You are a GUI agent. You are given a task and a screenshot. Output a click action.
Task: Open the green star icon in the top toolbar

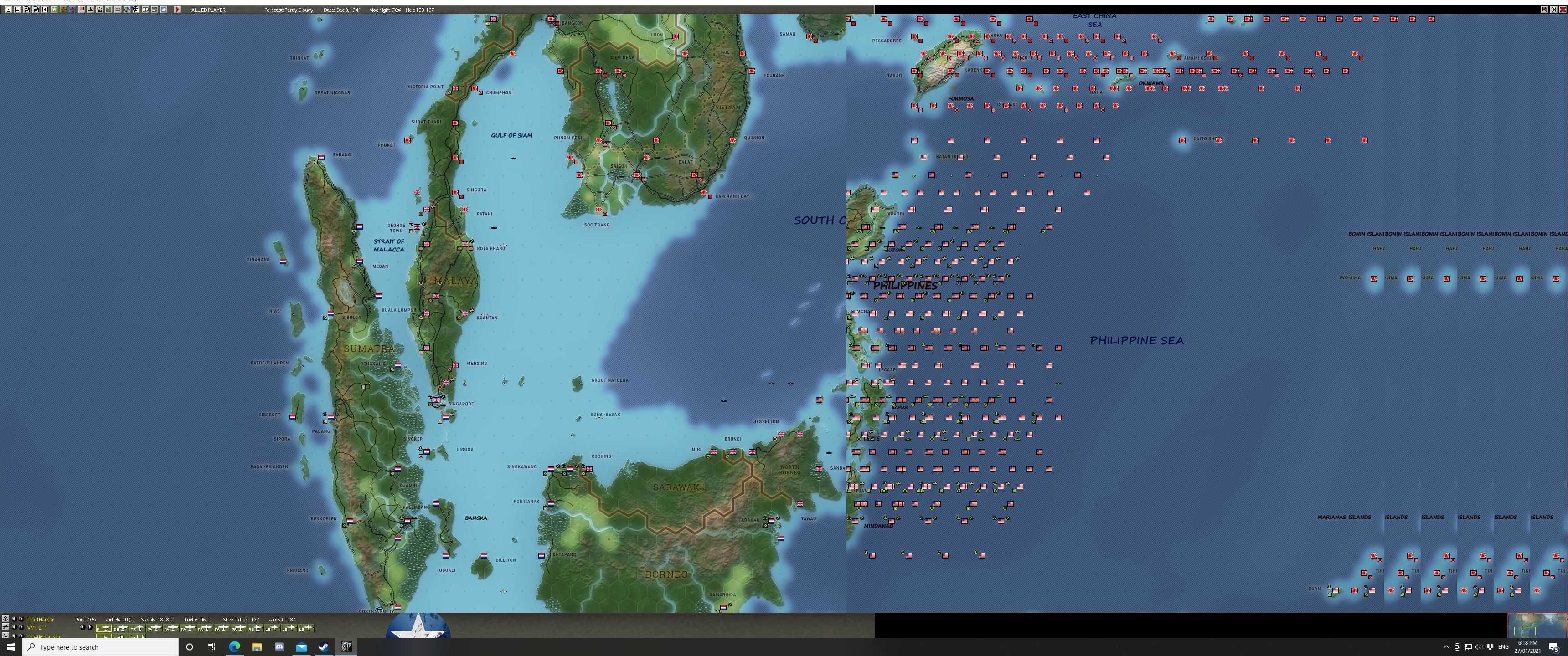54,10
